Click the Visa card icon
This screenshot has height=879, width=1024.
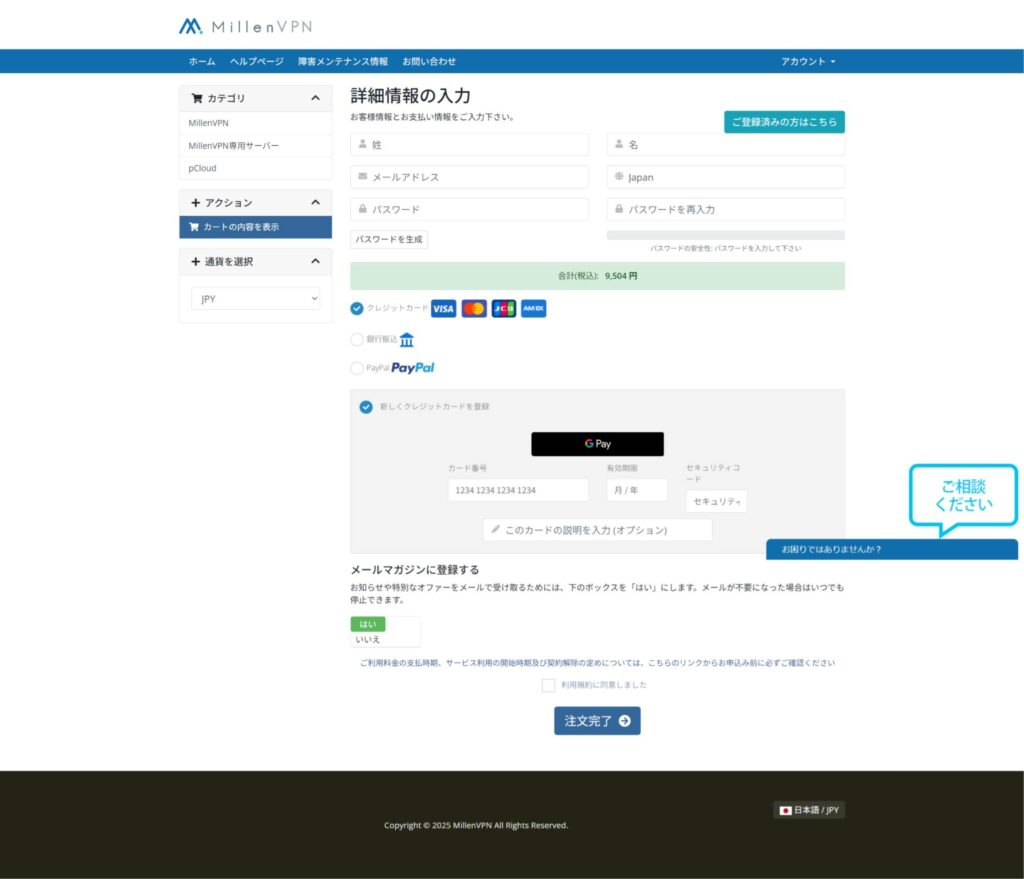[x=443, y=309]
